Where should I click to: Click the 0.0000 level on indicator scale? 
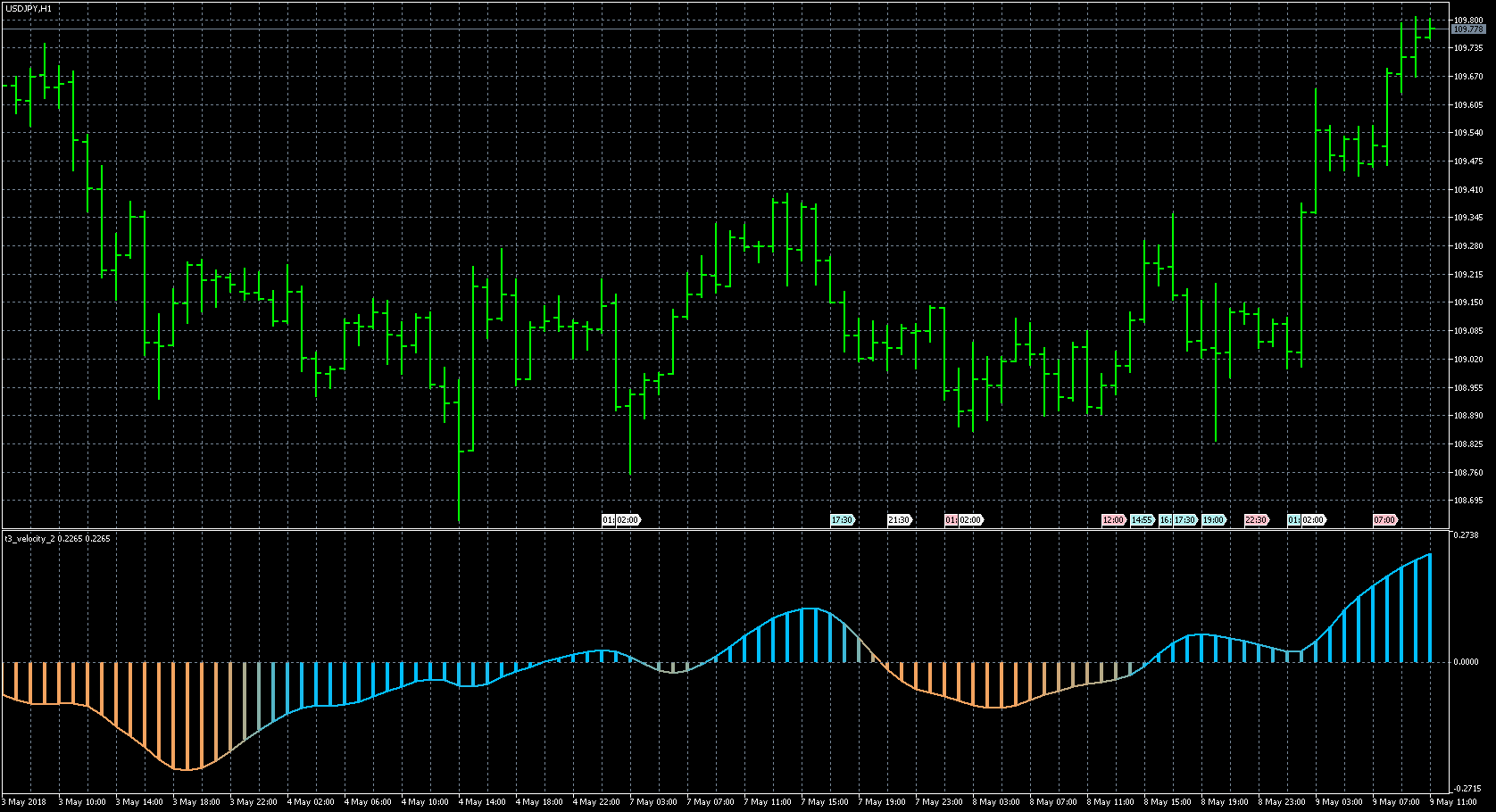(x=1466, y=662)
